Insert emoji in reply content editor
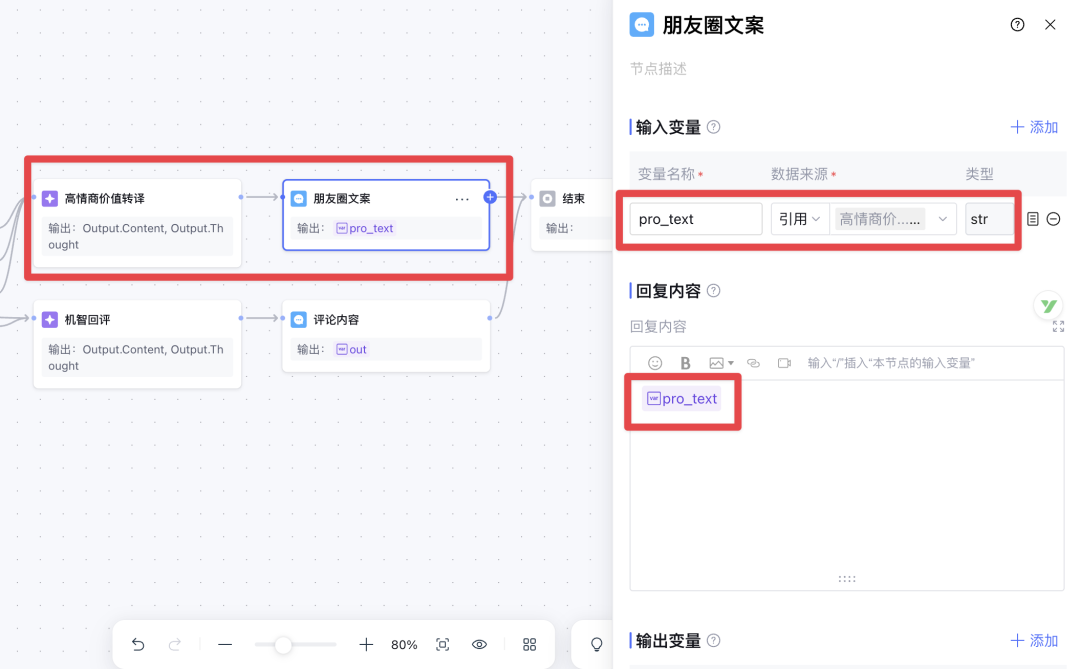The height and width of the screenshot is (669, 1080). click(655, 363)
